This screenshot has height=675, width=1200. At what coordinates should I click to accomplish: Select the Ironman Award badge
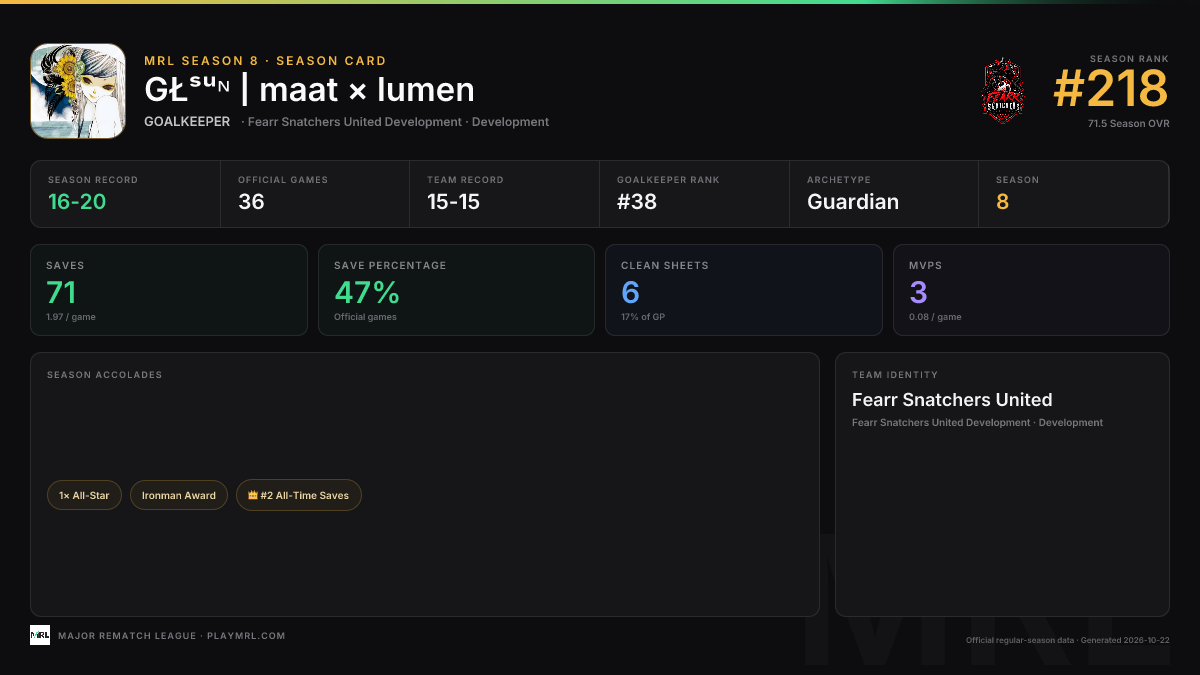click(x=179, y=495)
